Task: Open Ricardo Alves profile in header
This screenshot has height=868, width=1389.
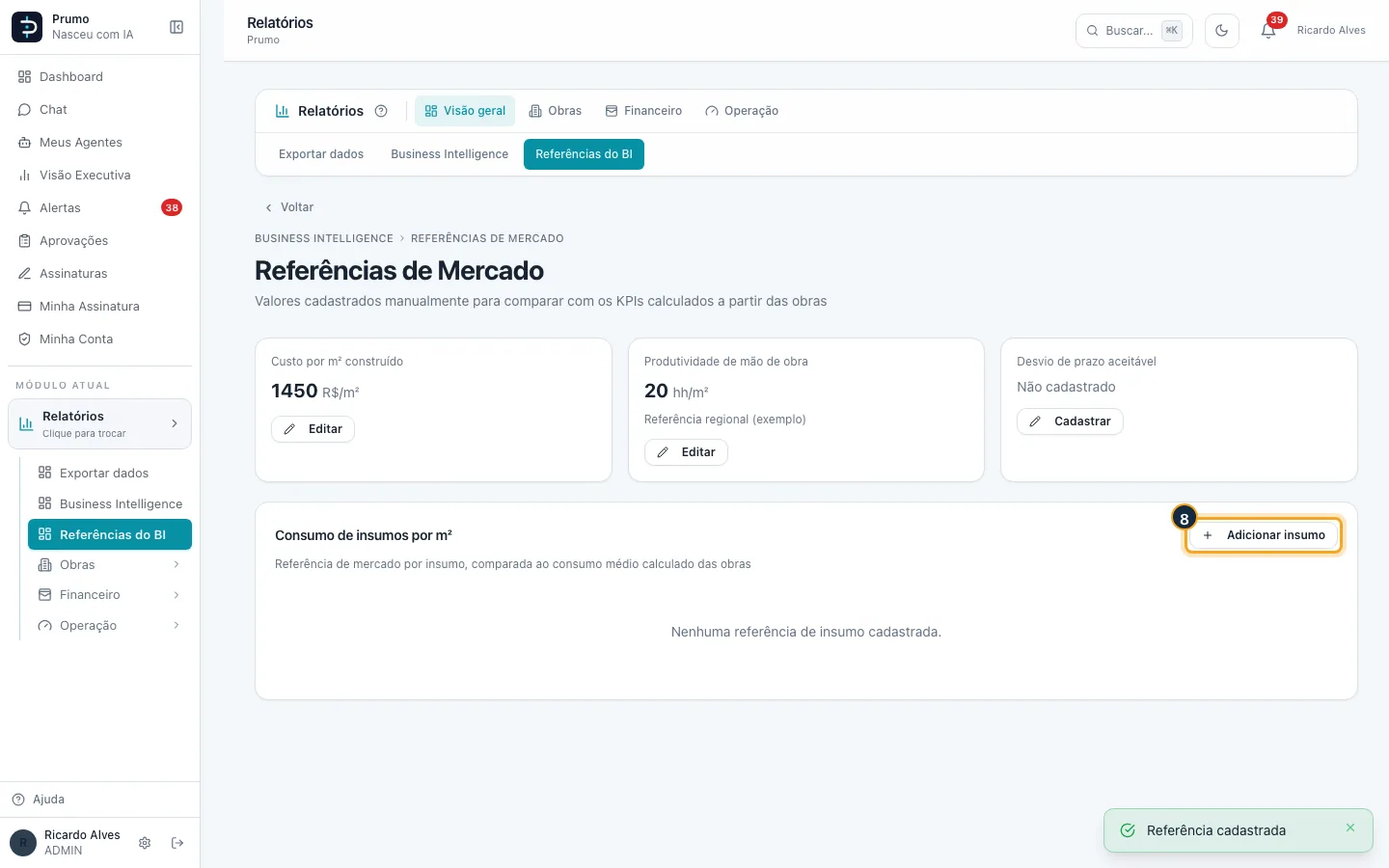Action: pos(1331,31)
